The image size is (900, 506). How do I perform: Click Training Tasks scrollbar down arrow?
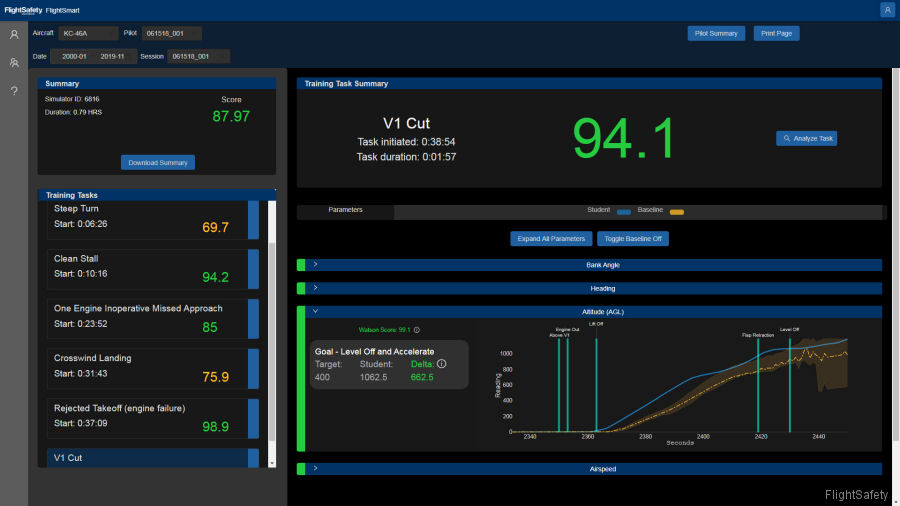point(271,463)
